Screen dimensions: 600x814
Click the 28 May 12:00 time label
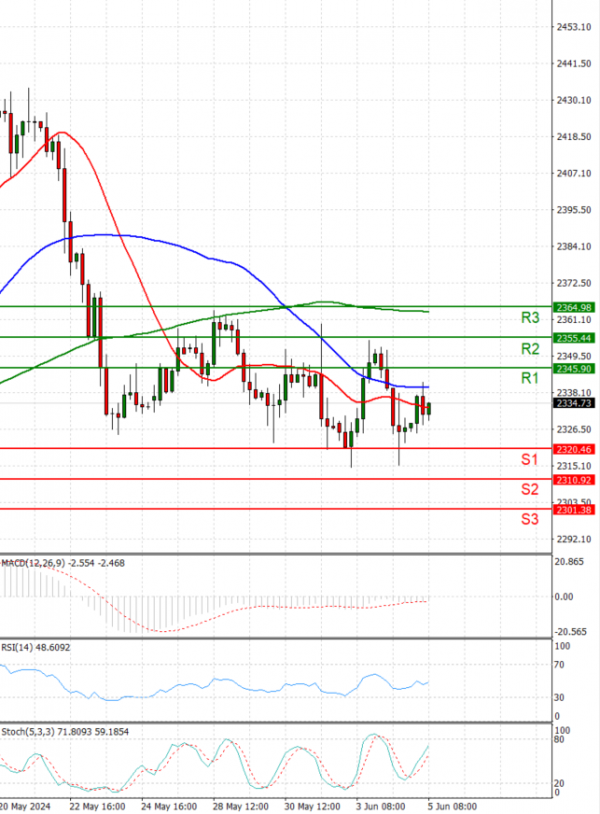[x=240, y=806]
